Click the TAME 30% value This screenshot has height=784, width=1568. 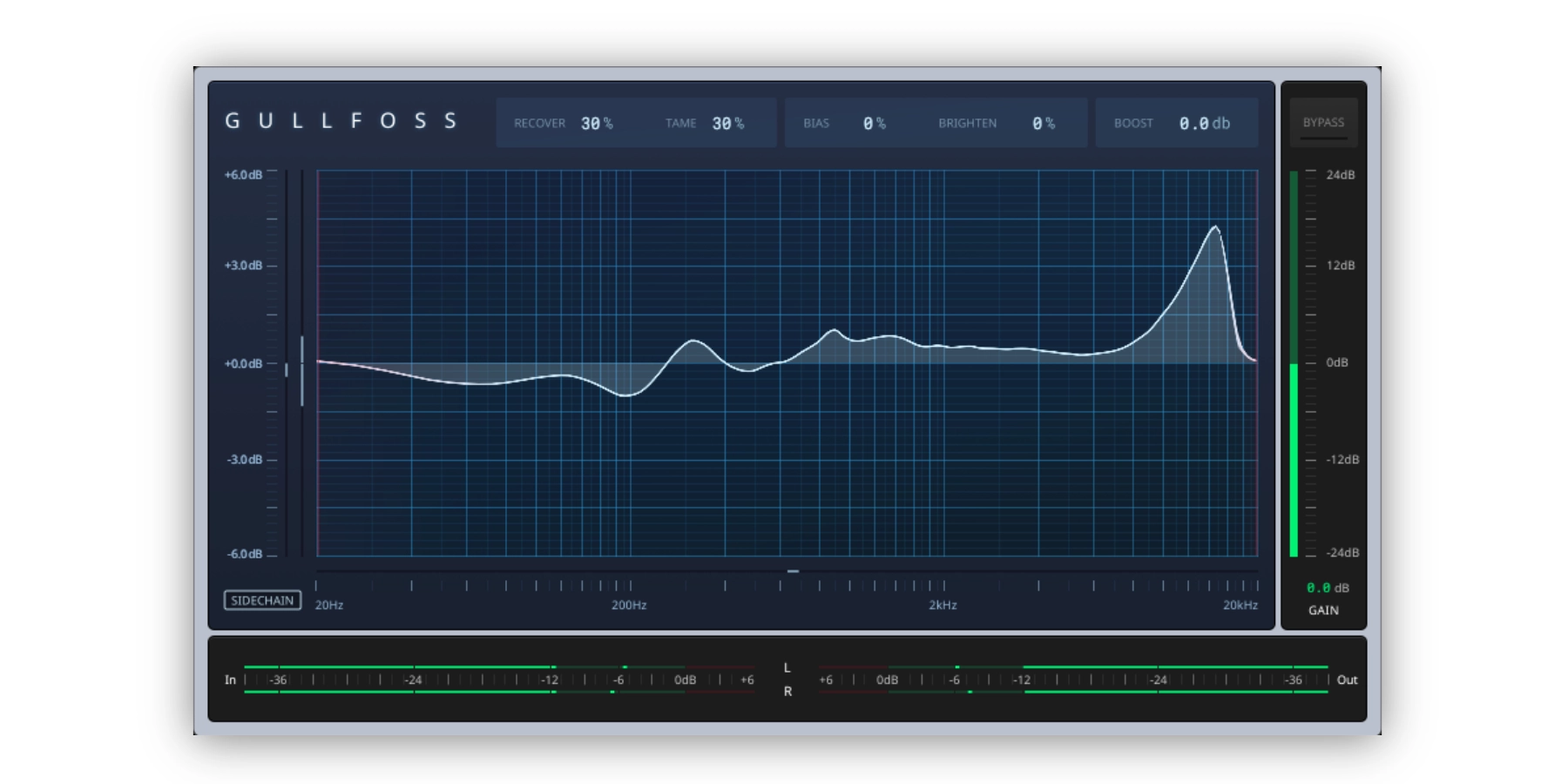pyautogui.click(x=727, y=124)
